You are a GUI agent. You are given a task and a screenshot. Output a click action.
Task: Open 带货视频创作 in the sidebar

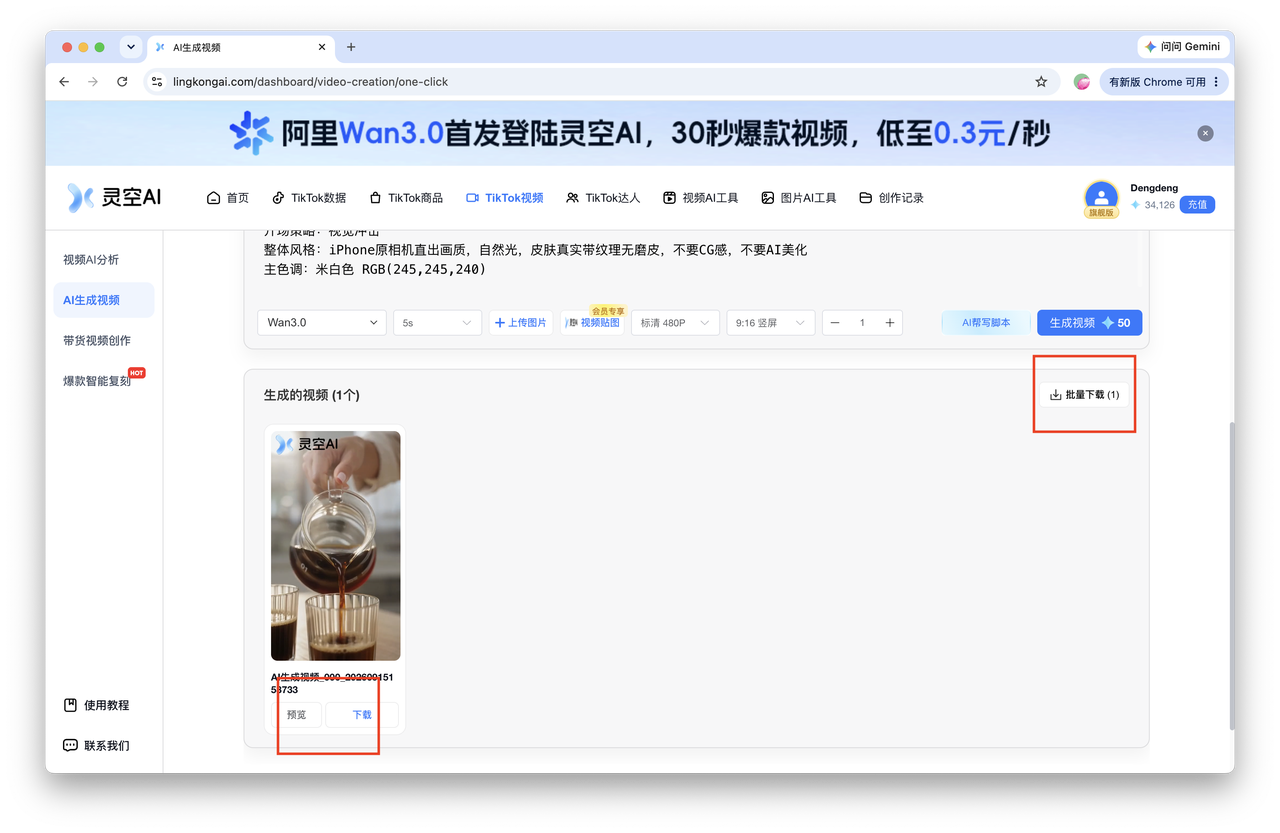(97, 340)
